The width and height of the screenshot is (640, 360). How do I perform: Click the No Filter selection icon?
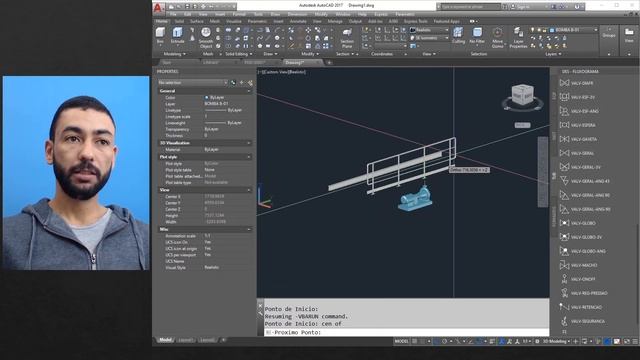click(x=477, y=36)
